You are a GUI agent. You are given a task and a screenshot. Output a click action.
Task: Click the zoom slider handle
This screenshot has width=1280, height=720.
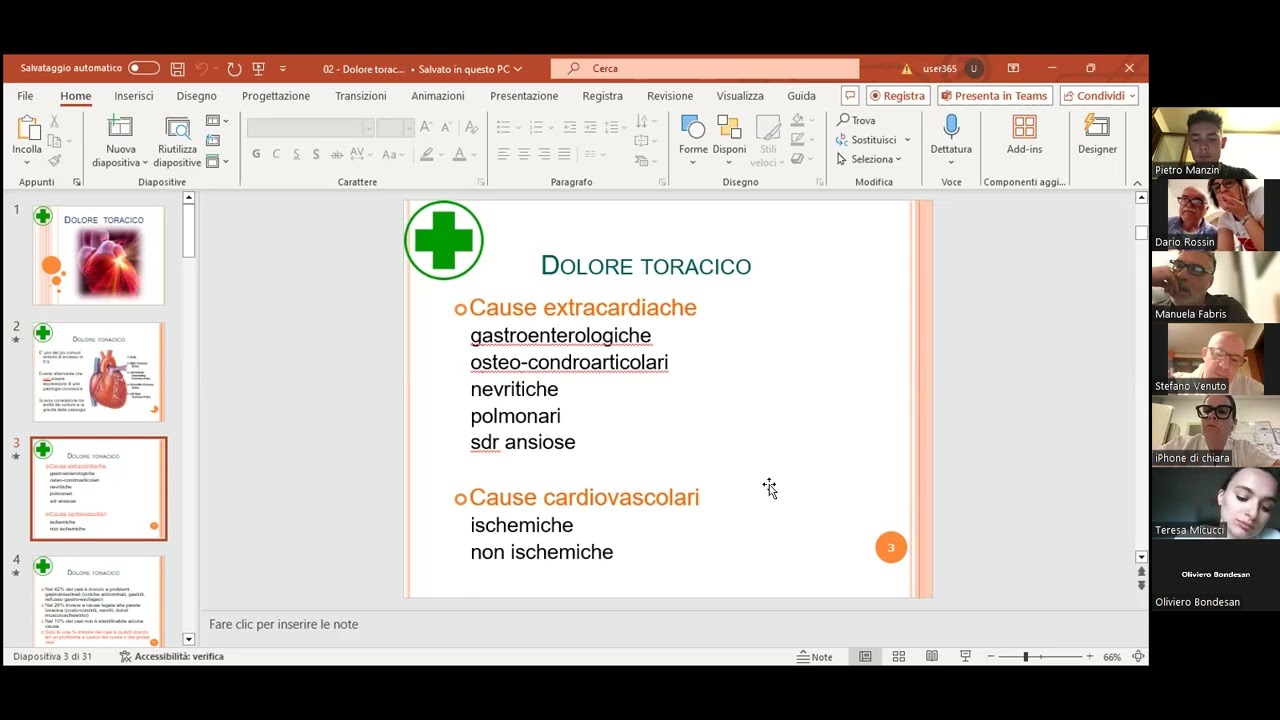pyautogui.click(x=1025, y=657)
